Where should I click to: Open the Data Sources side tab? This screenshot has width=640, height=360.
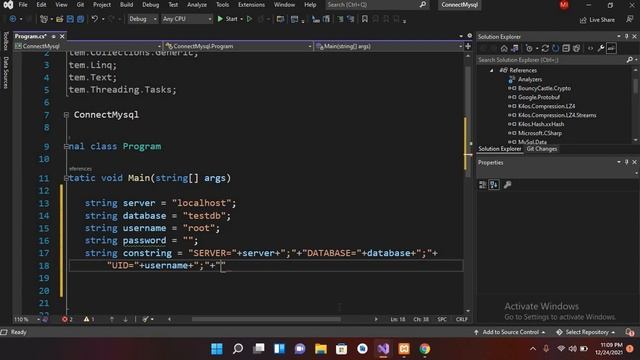coord(6,73)
